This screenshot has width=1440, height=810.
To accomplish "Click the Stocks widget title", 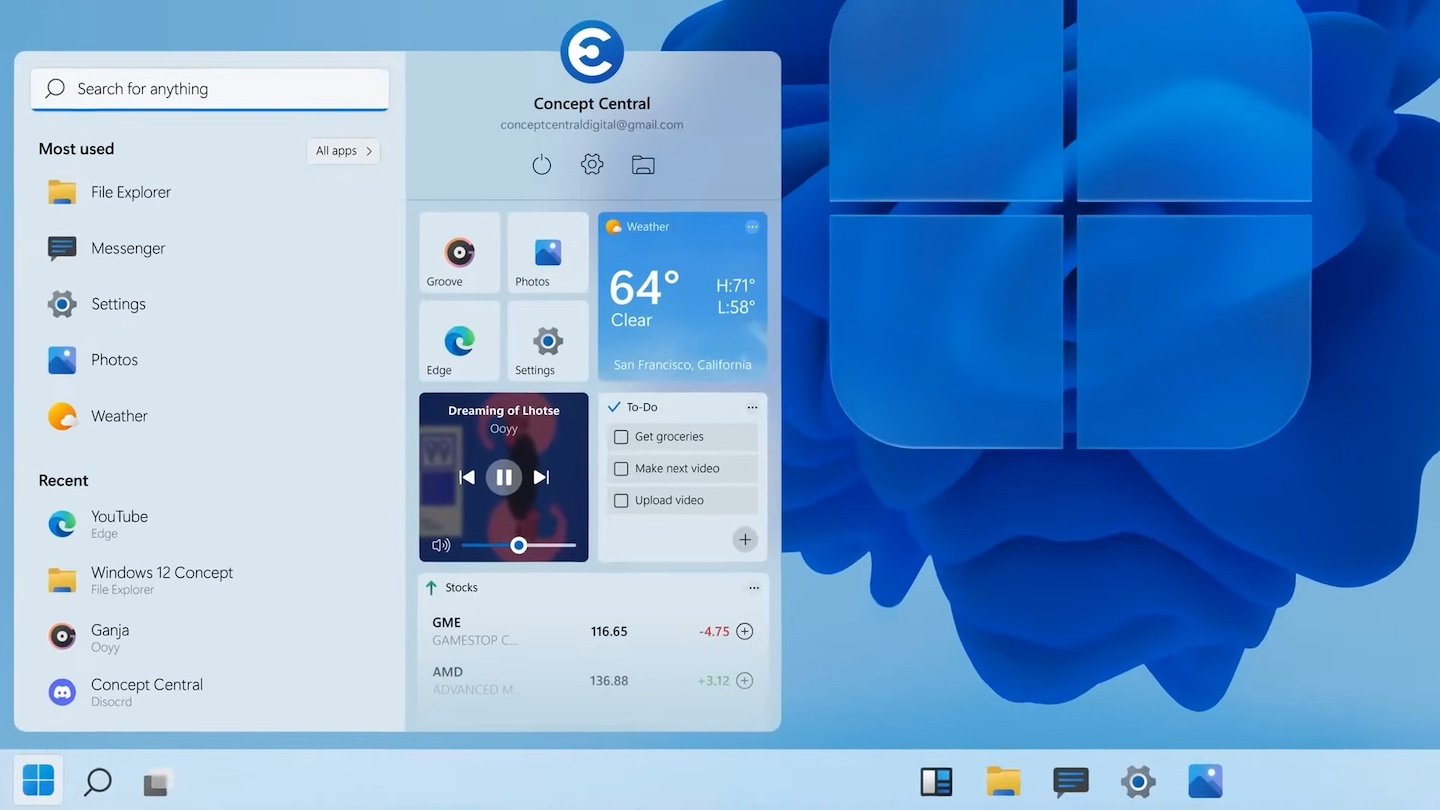I will (462, 588).
